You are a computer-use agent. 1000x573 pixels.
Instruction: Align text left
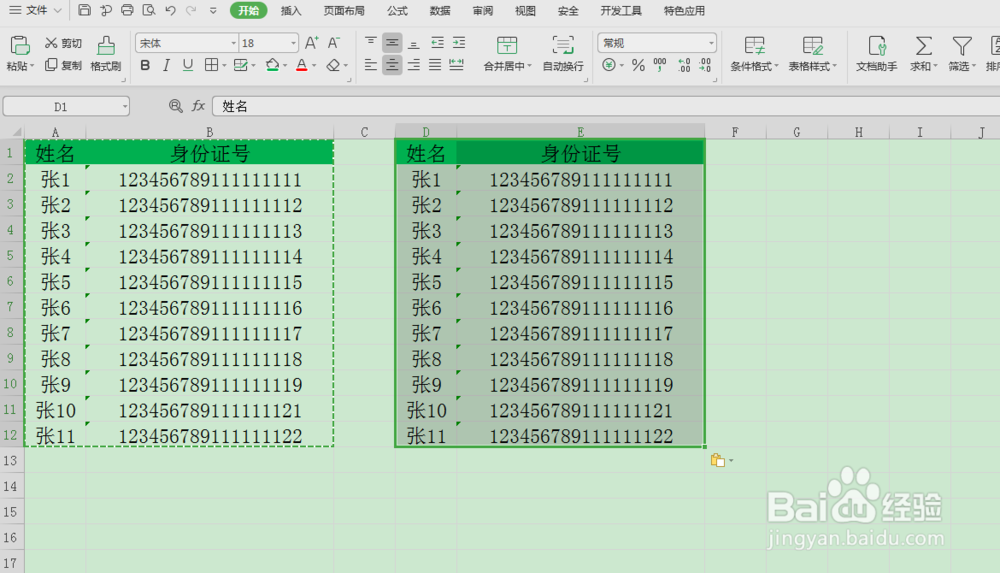point(371,65)
